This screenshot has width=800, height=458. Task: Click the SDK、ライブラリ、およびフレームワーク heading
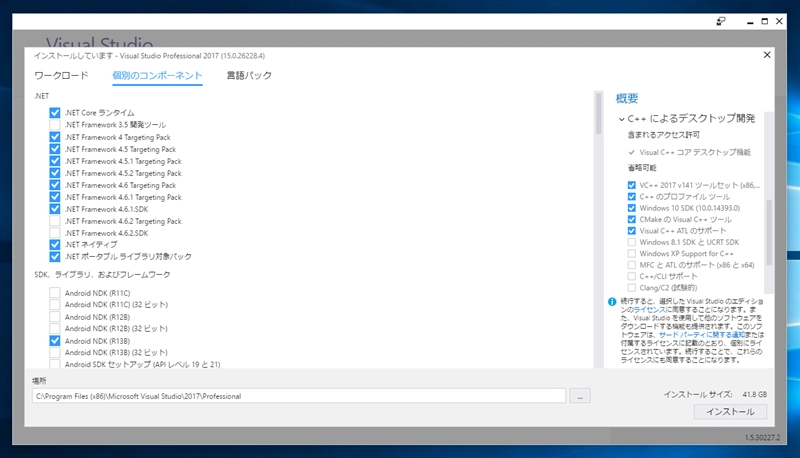[102, 274]
